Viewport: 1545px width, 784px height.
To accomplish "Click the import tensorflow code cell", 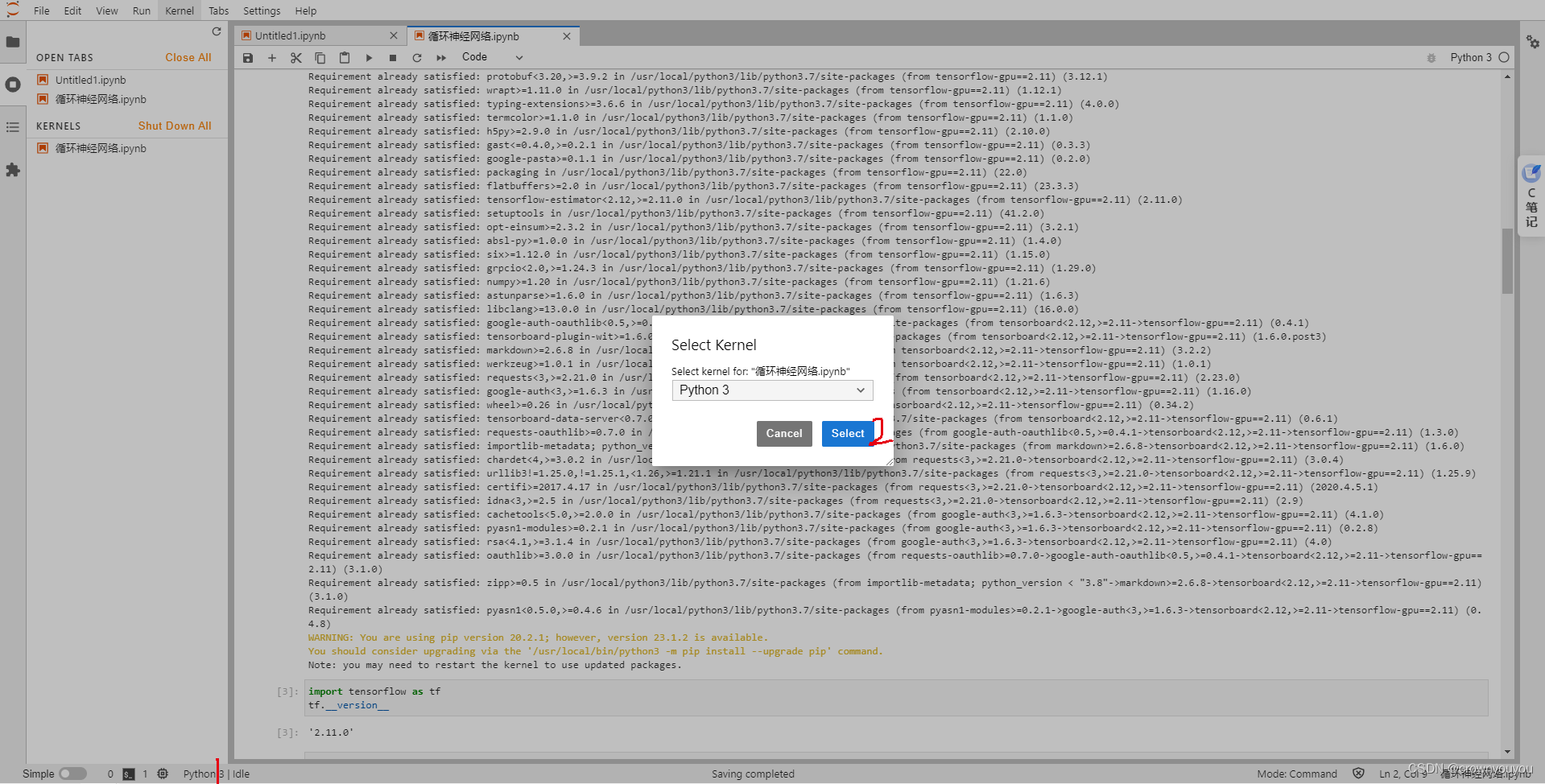I will 896,699.
